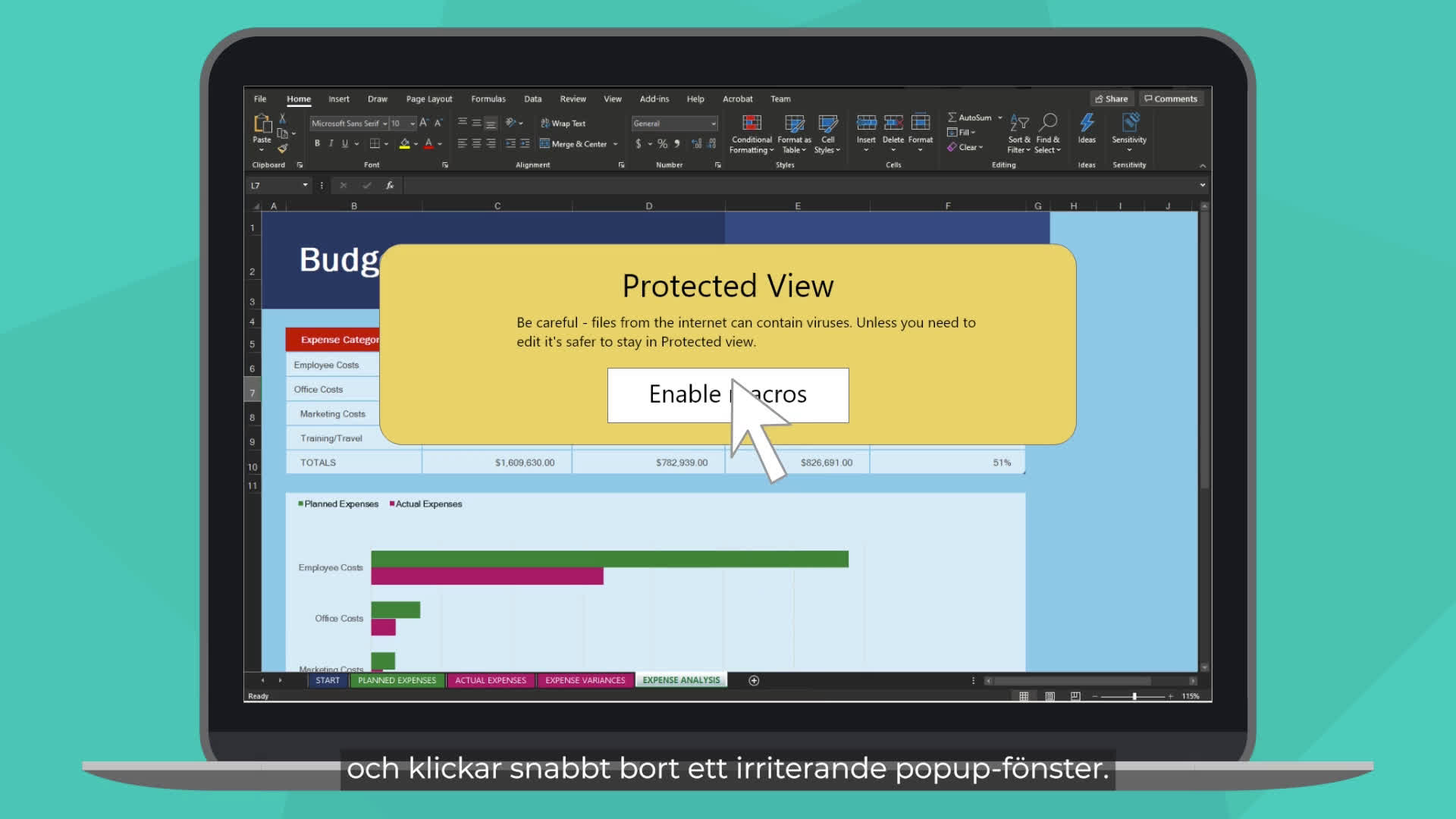Open the font name dropdown
This screenshot has height=819, width=1456.
(x=384, y=124)
